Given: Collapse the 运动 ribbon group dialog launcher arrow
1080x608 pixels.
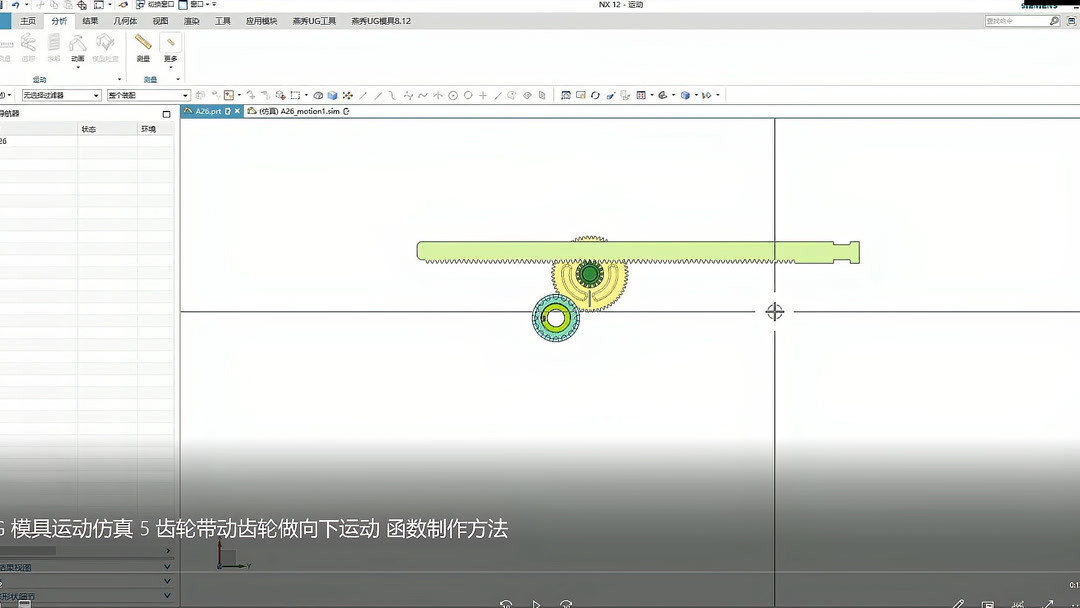Looking at the screenshot, I should [119, 78].
